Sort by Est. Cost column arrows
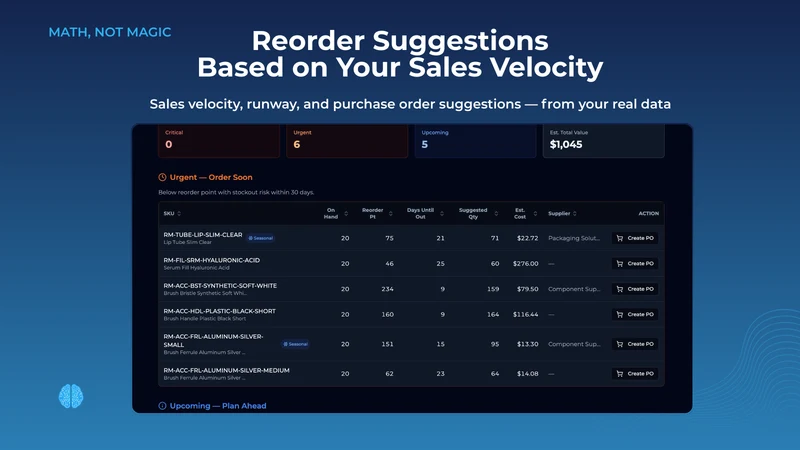The height and width of the screenshot is (450, 800). click(x=535, y=213)
